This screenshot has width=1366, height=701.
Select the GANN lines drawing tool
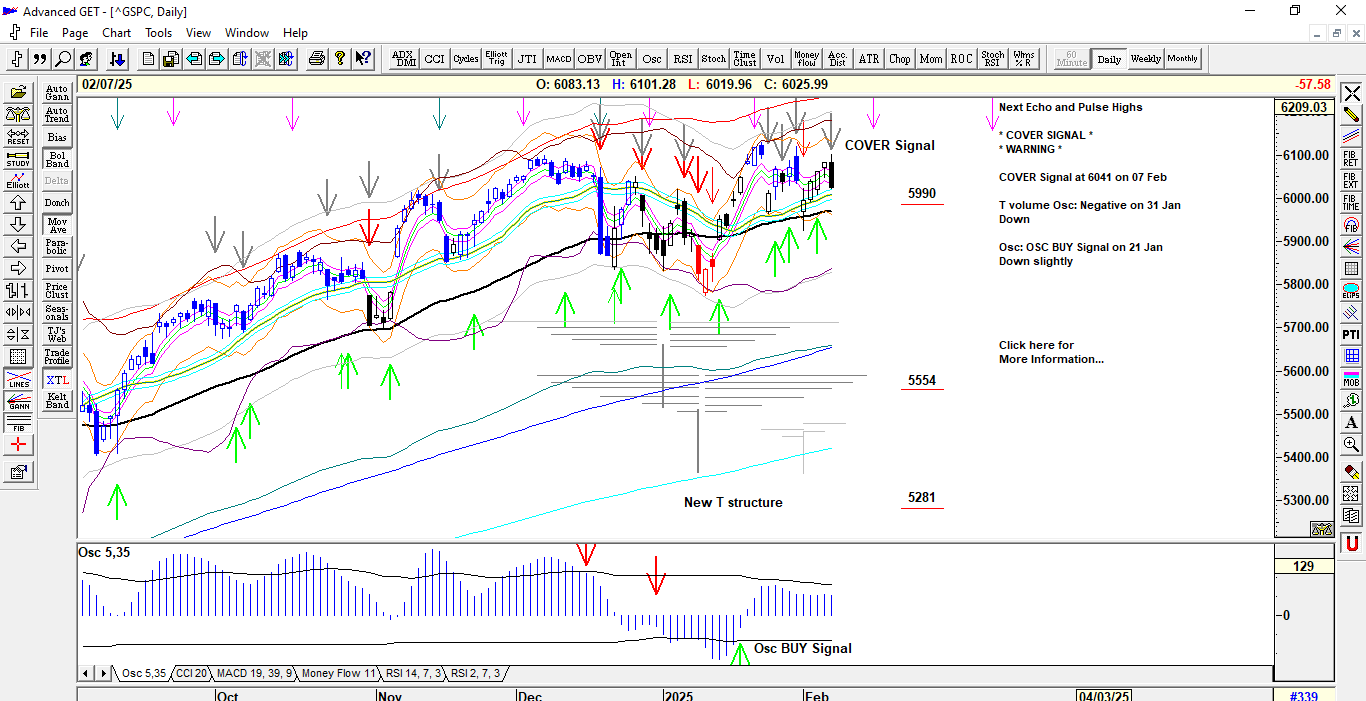pos(18,403)
